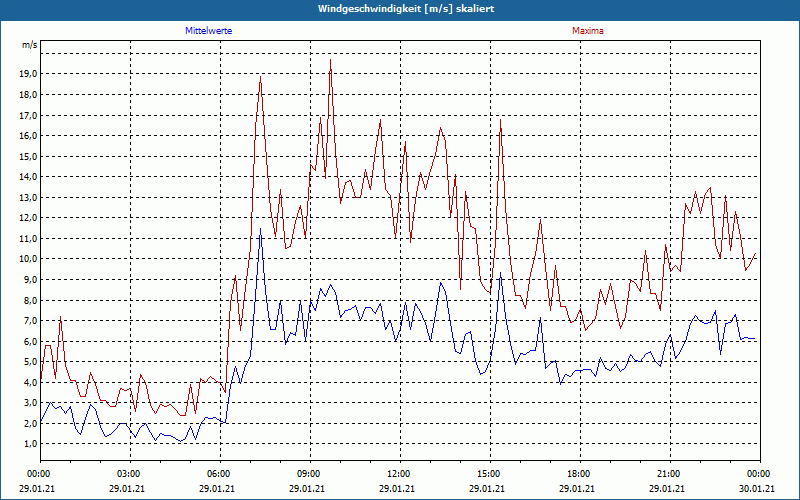Click the 6,0 y-axis value
This screenshot has width=800, height=500.
tap(30, 341)
